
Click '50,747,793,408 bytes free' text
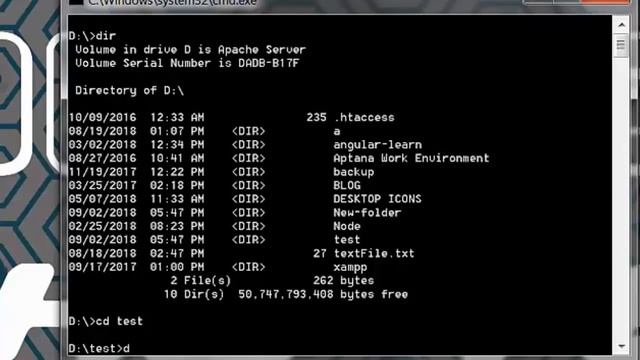(323, 294)
